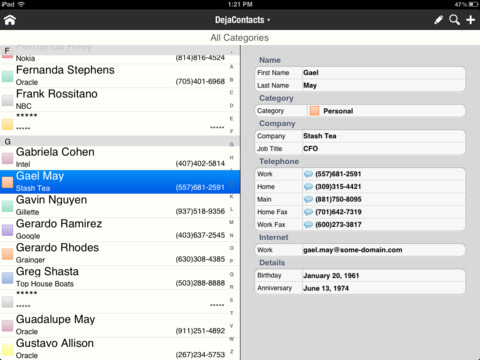Tap bubble icon next to Home Fax number
Viewport: 480px width, 360px height.
pyautogui.click(x=308, y=212)
